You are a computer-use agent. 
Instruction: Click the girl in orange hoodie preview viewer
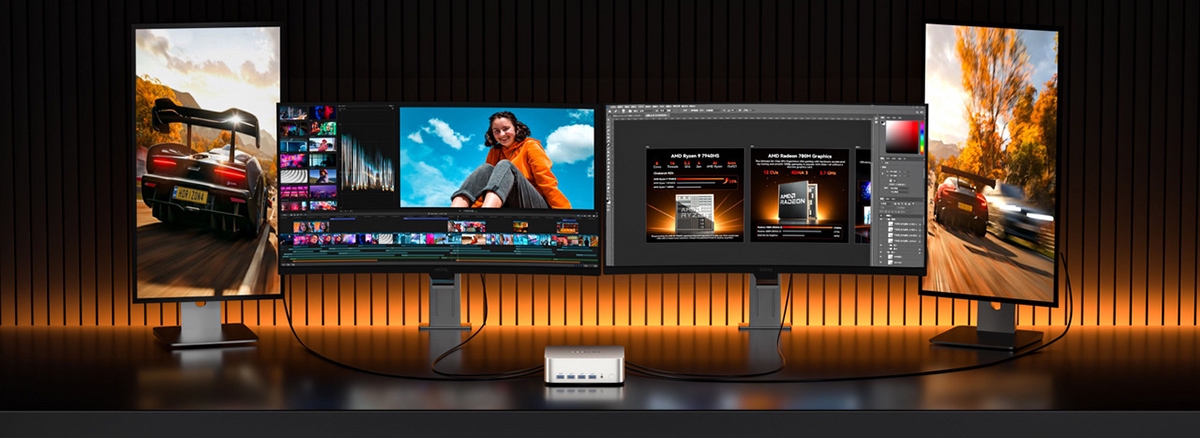[x=497, y=158]
